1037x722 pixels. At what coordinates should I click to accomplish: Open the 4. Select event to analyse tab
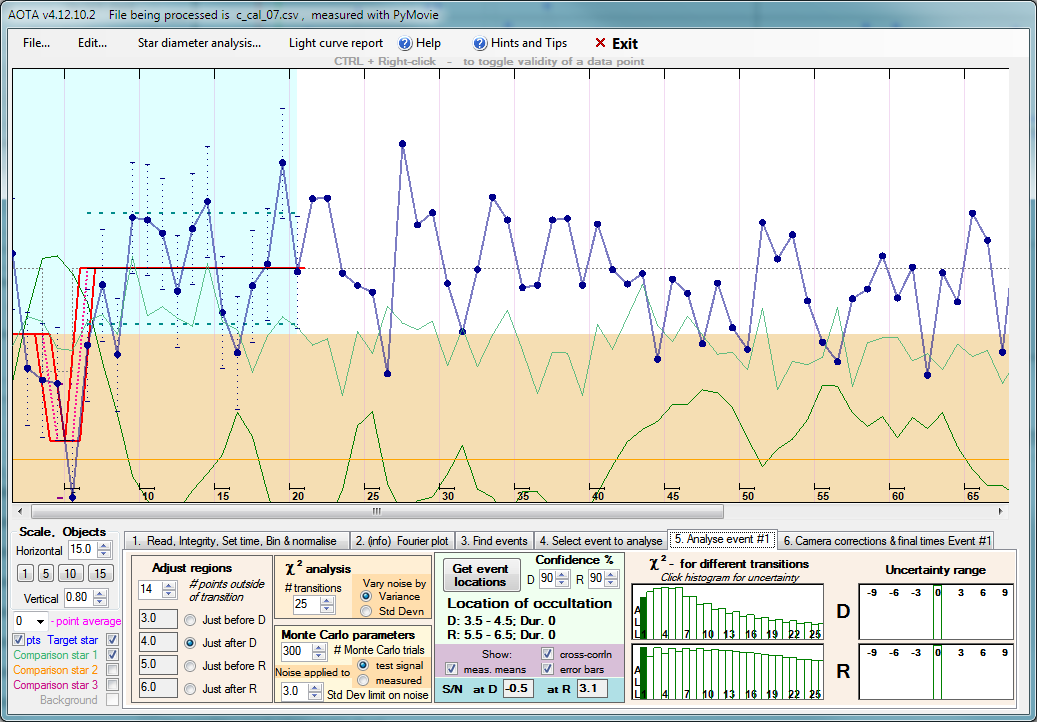coord(601,541)
